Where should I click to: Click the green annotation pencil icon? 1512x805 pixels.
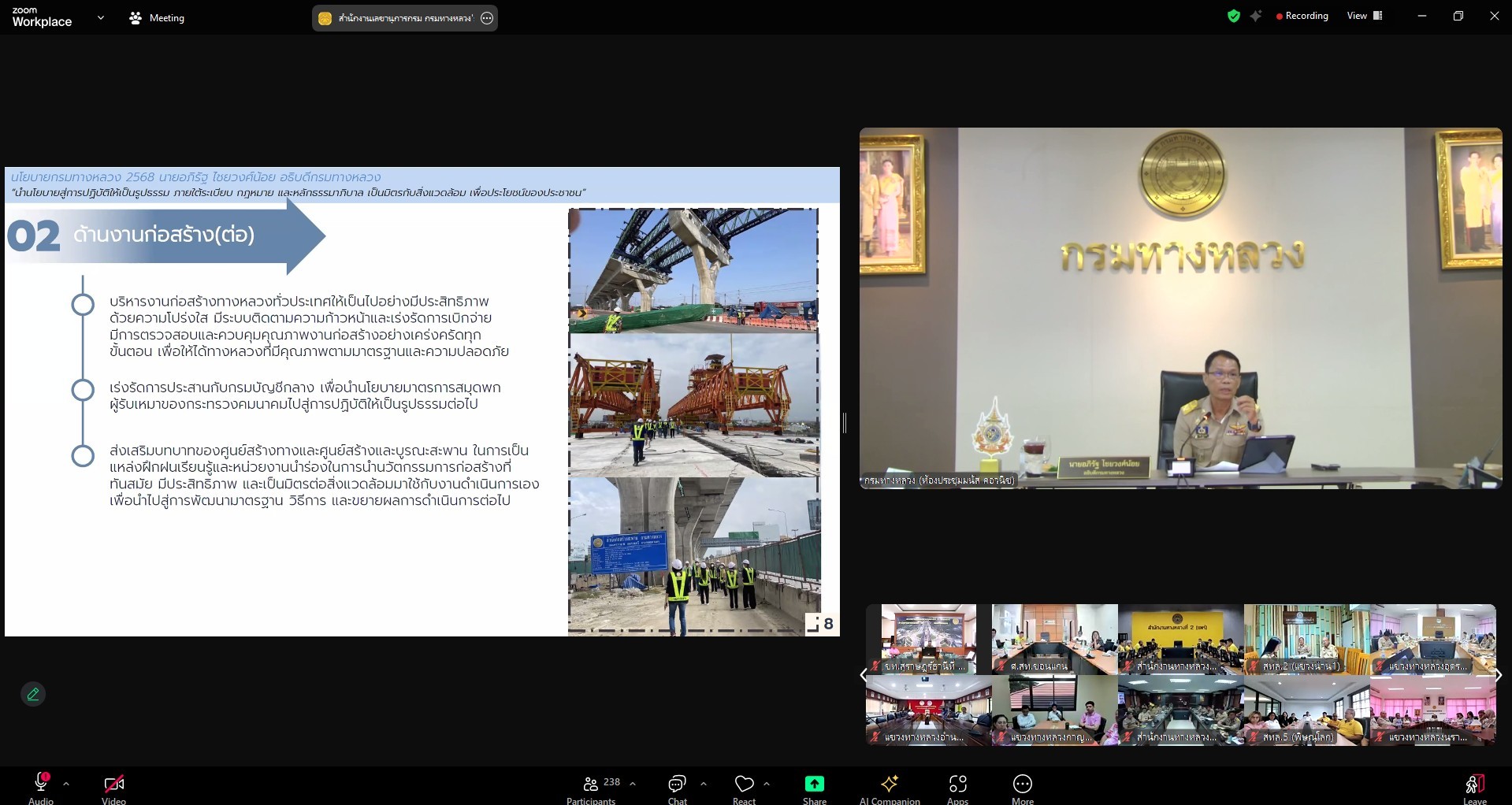33,694
